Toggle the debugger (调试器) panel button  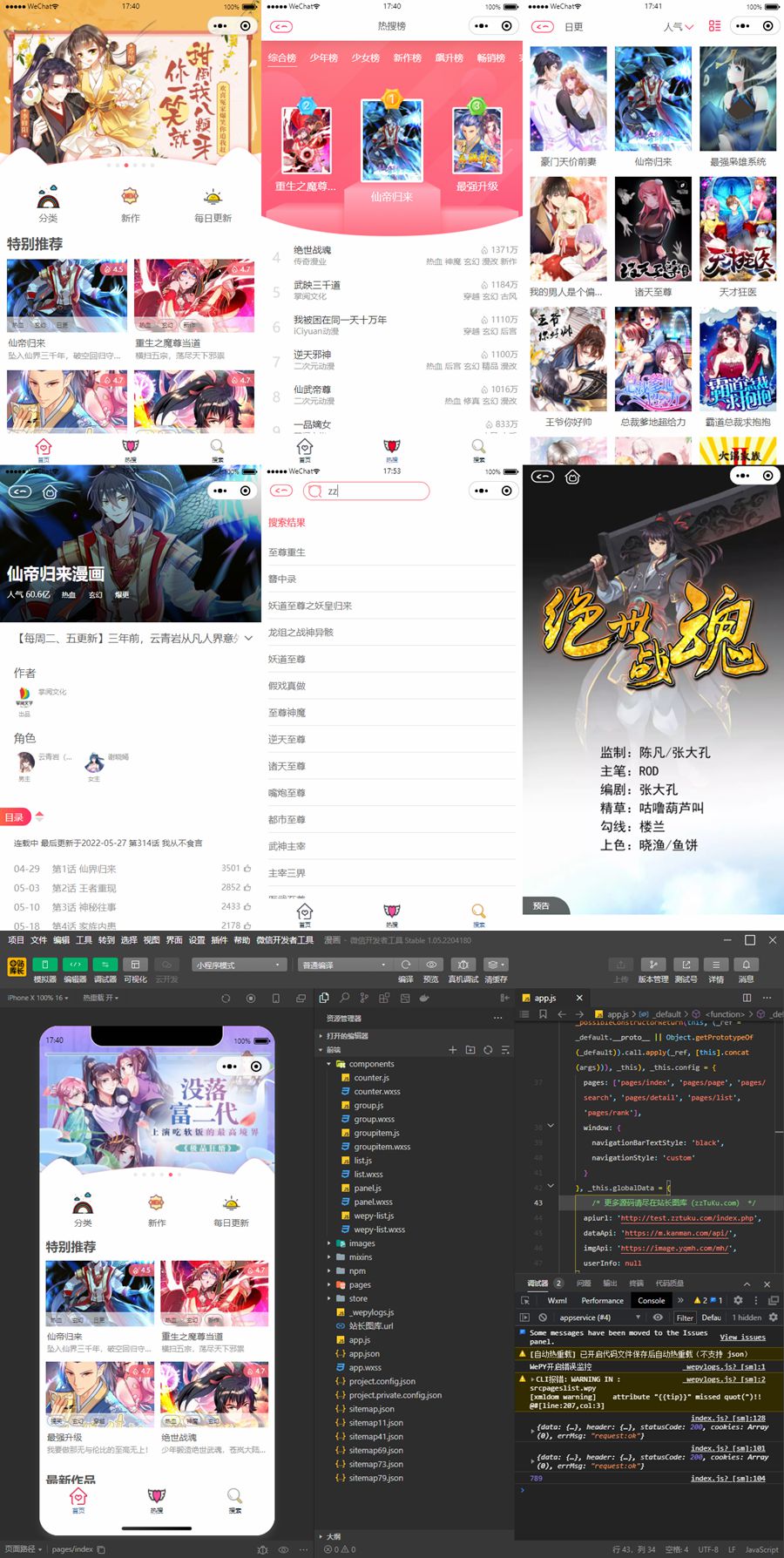(105, 965)
